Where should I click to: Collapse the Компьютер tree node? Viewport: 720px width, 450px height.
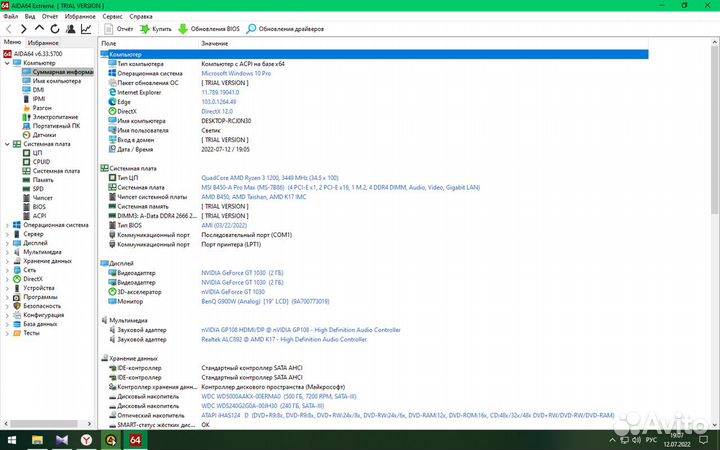7,63
